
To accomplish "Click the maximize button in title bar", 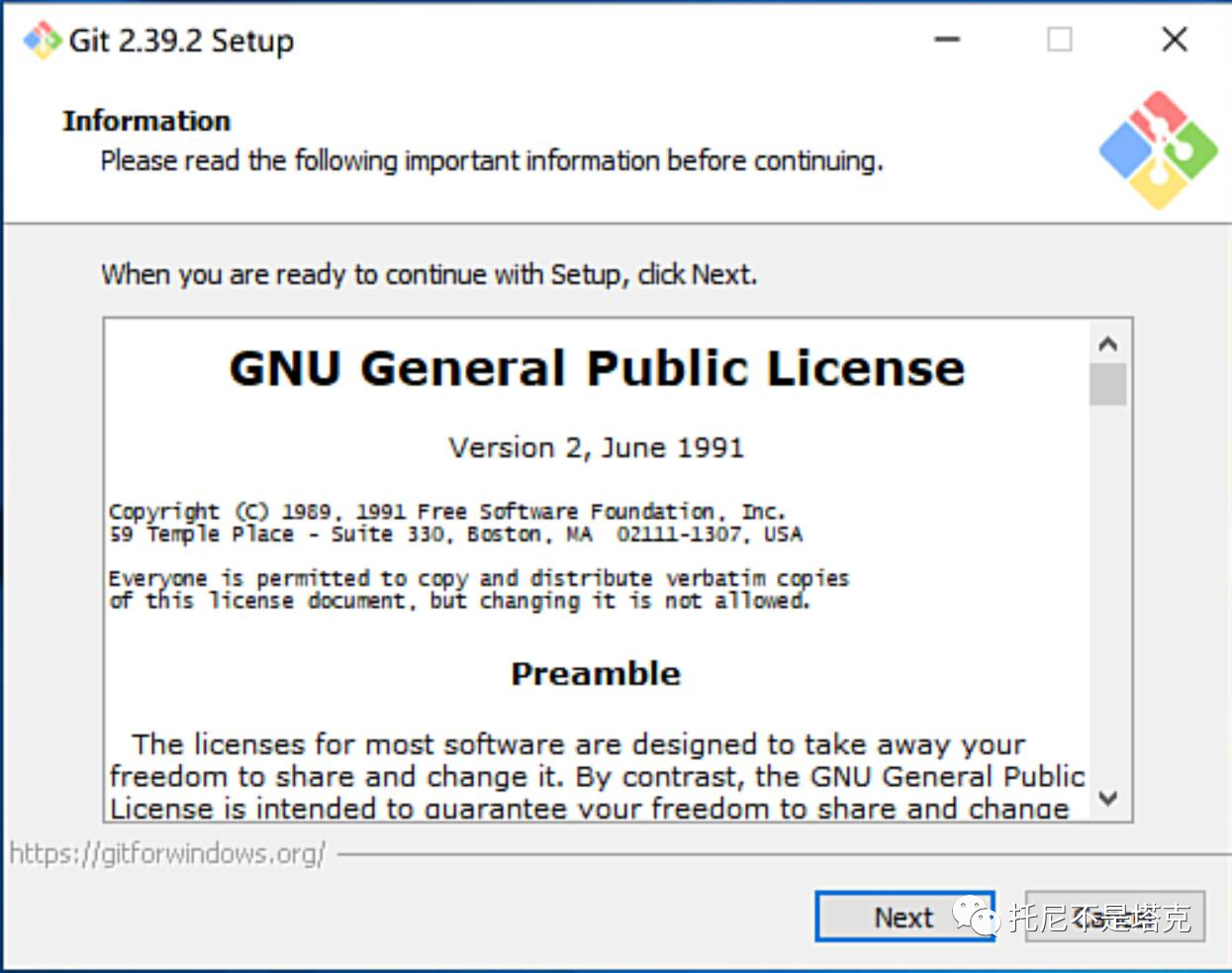I will coord(1060,40).
